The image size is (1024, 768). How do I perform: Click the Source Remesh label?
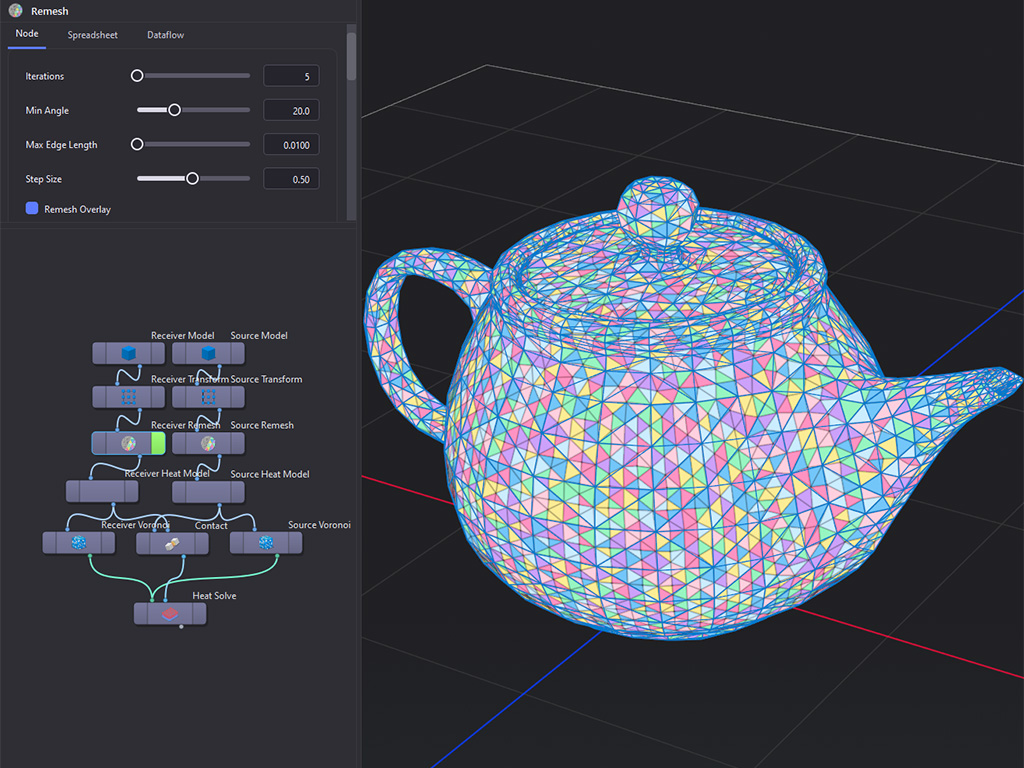262,425
